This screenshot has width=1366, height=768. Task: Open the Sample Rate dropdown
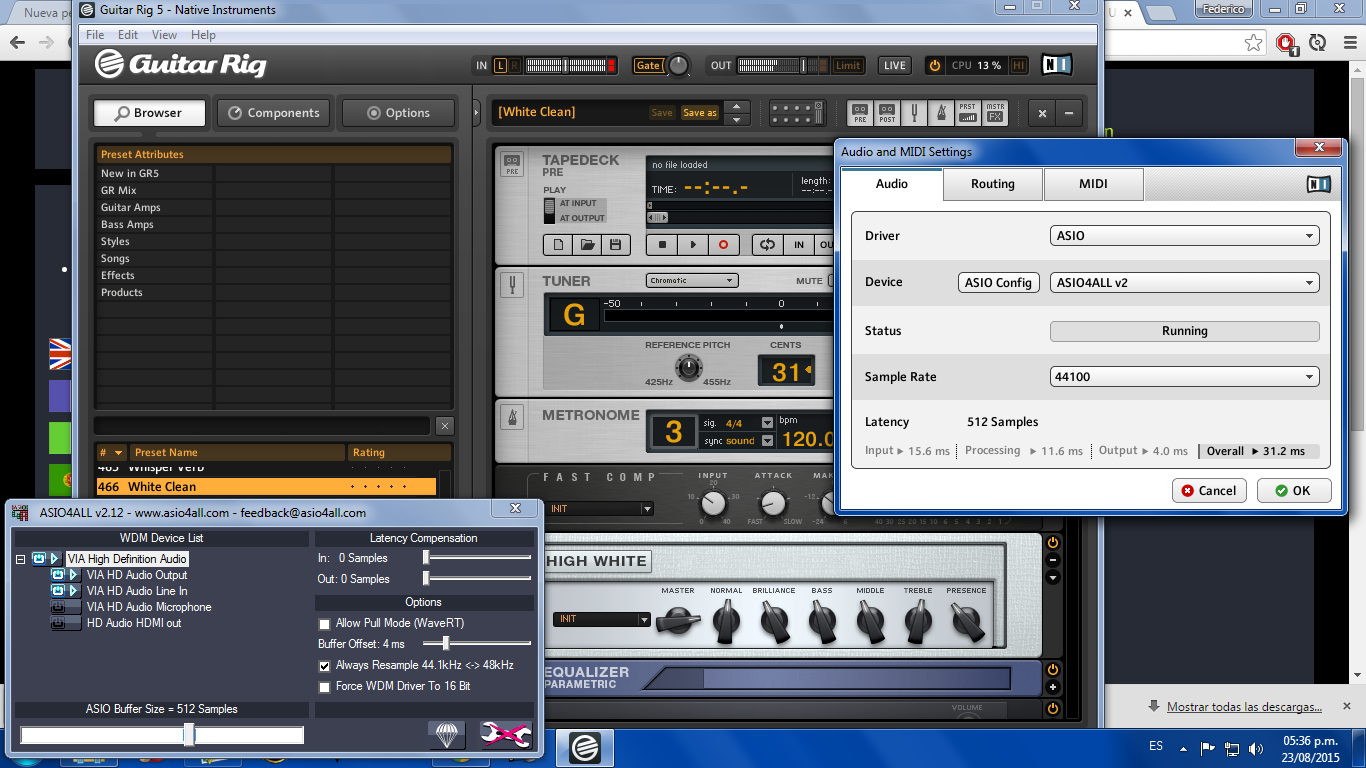[x=1185, y=377]
